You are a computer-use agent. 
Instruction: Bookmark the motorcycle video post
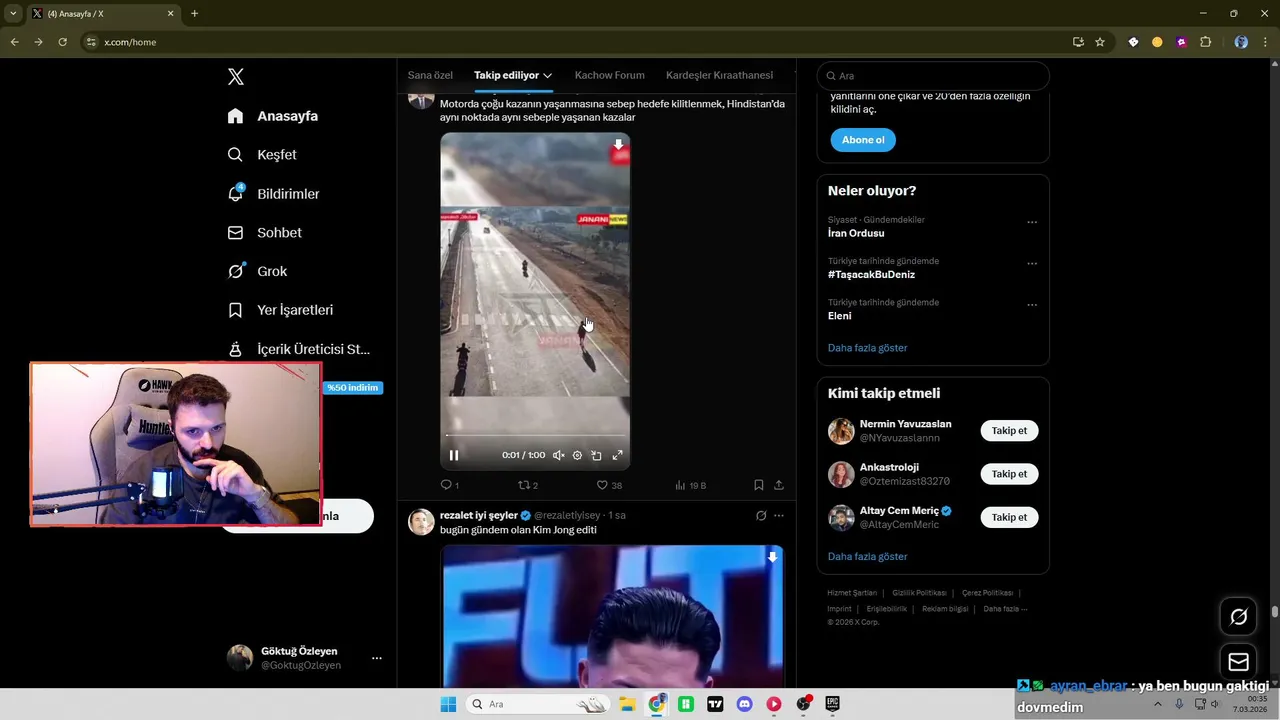[758, 485]
